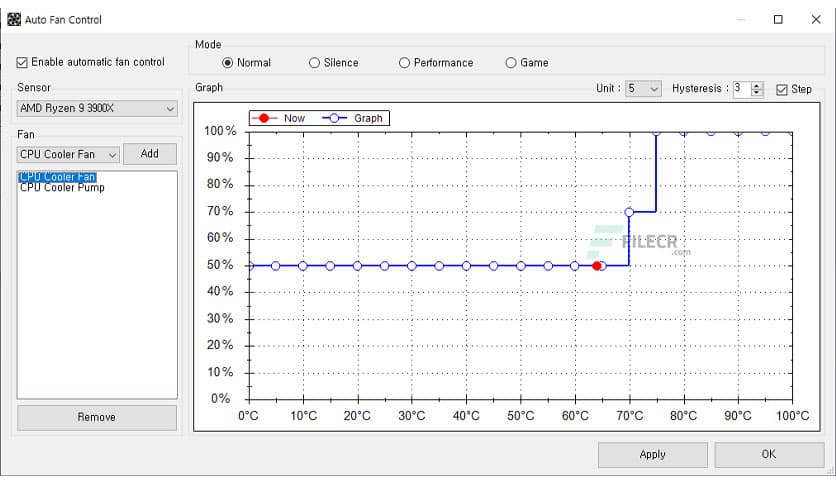Click the Apply button
Screen dimensions: 836x484
pos(653,455)
